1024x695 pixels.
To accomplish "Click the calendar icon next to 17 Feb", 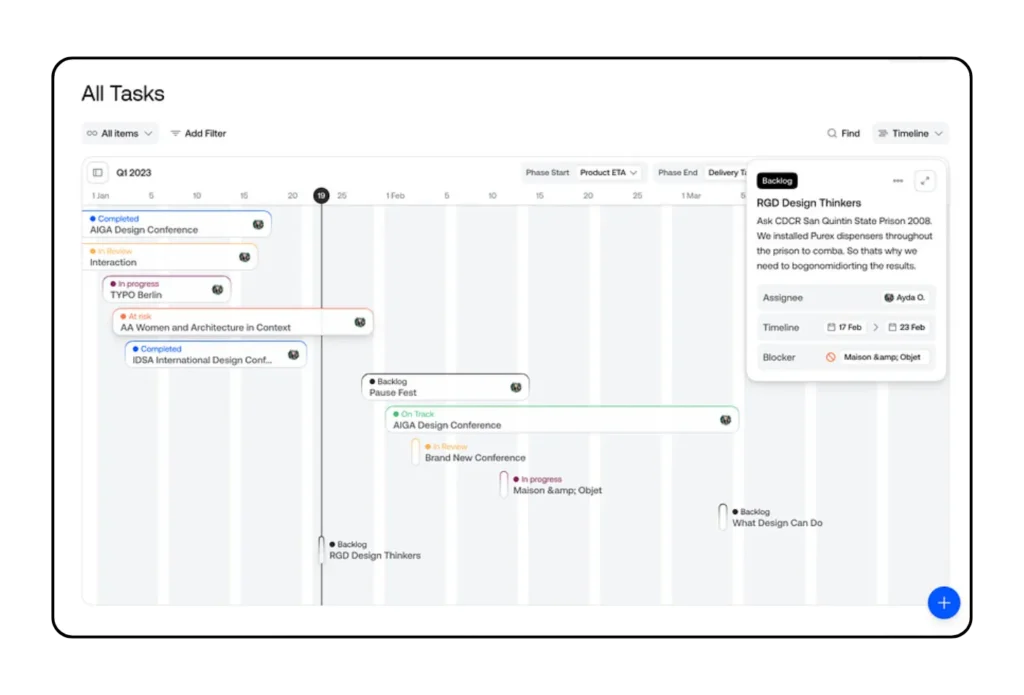I will click(831, 327).
